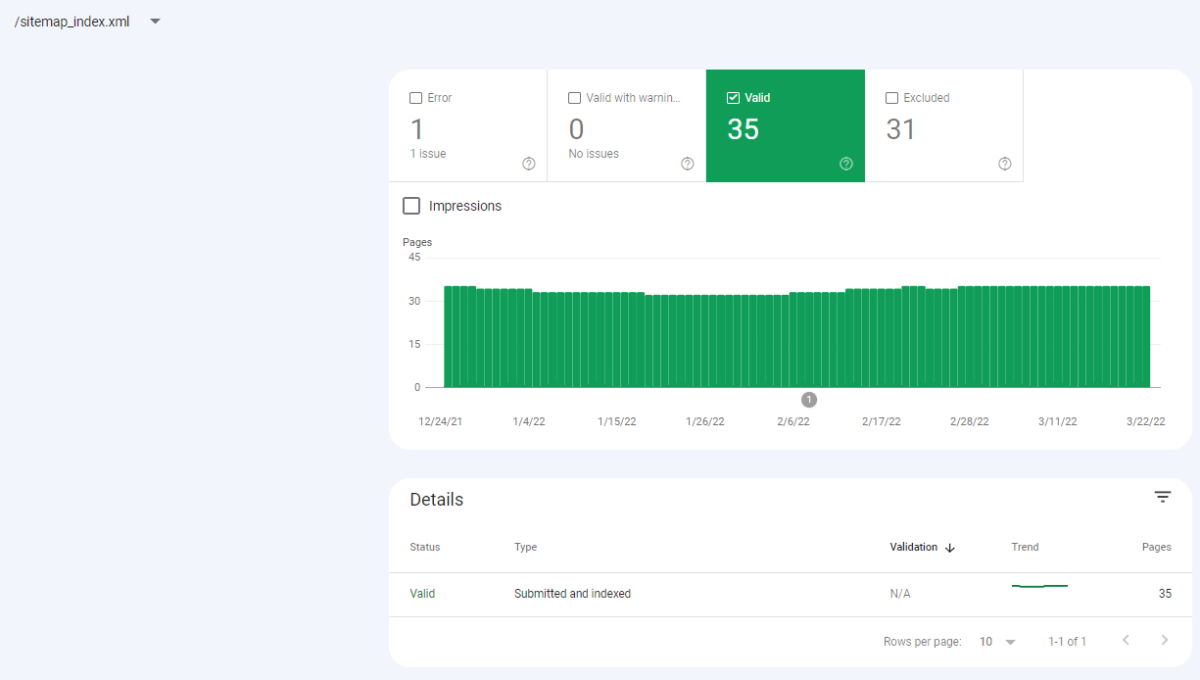Open the sitemap_index.xml dropdown arrow
Viewport: 1200px width, 680px height.
click(x=155, y=21)
